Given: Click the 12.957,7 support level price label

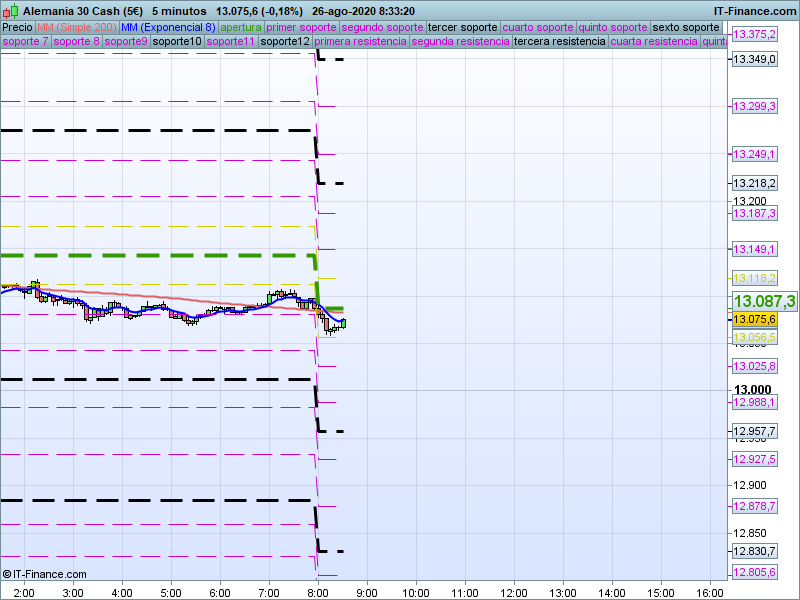Looking at the screenshot, I should click(x=755, y=431).
